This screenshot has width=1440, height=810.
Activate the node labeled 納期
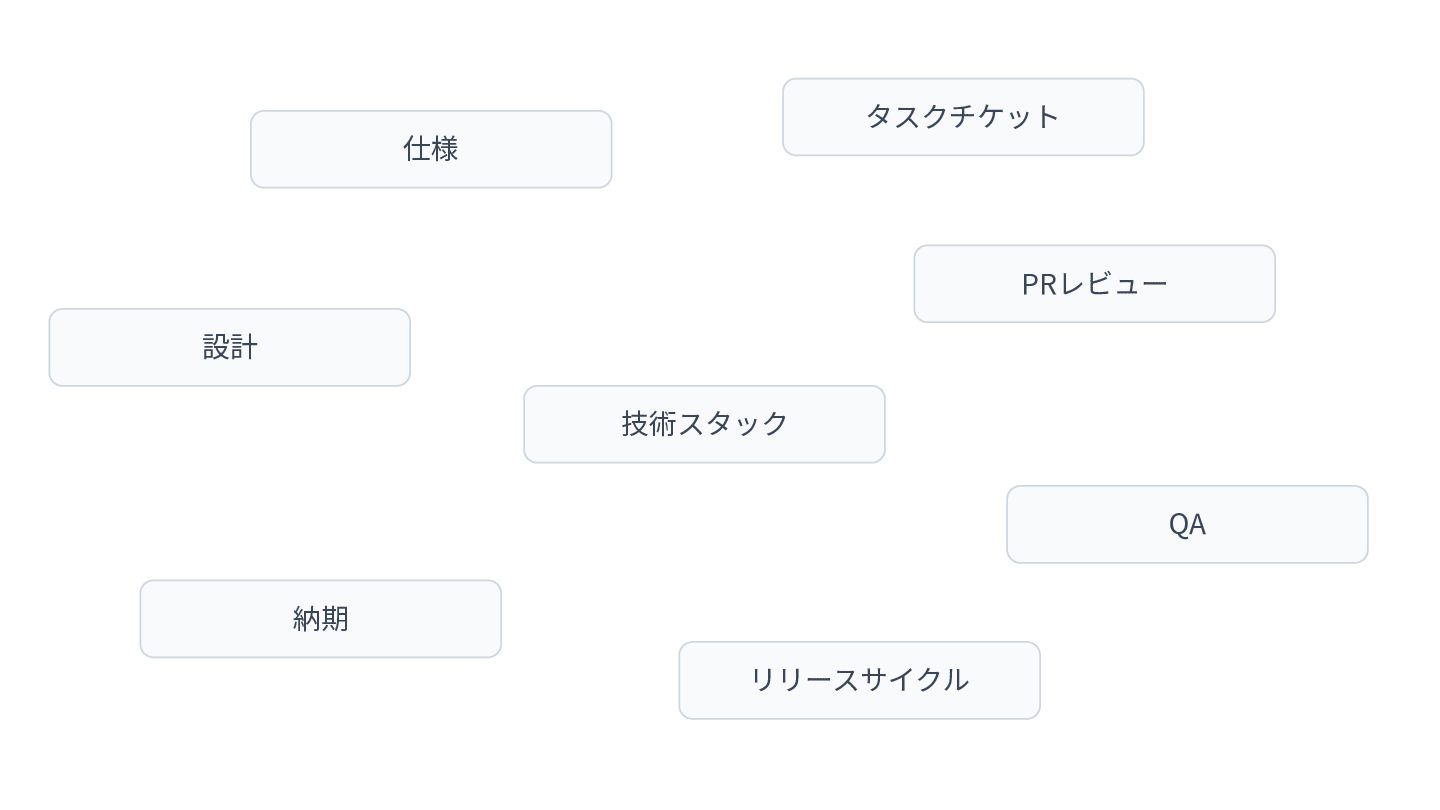click(x=321, y=619)
